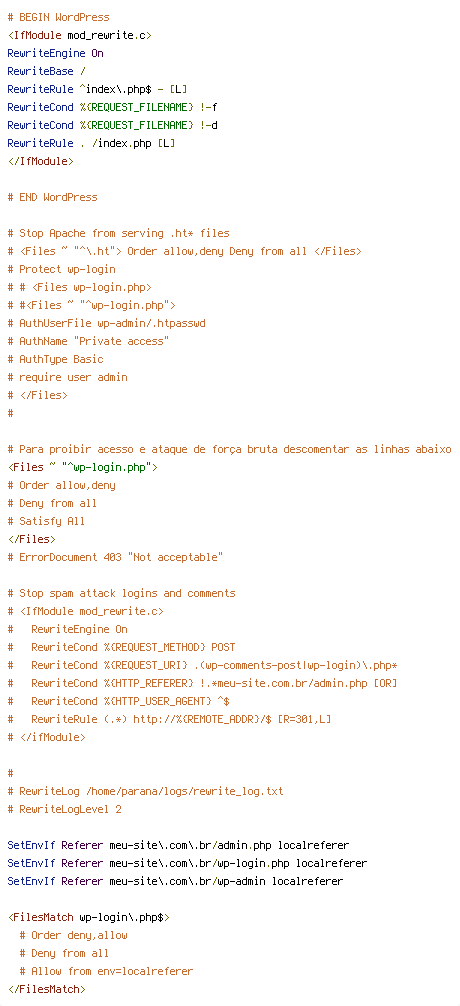
Task: Click the closing </IfModule> tag
Action: coord(40,161)
